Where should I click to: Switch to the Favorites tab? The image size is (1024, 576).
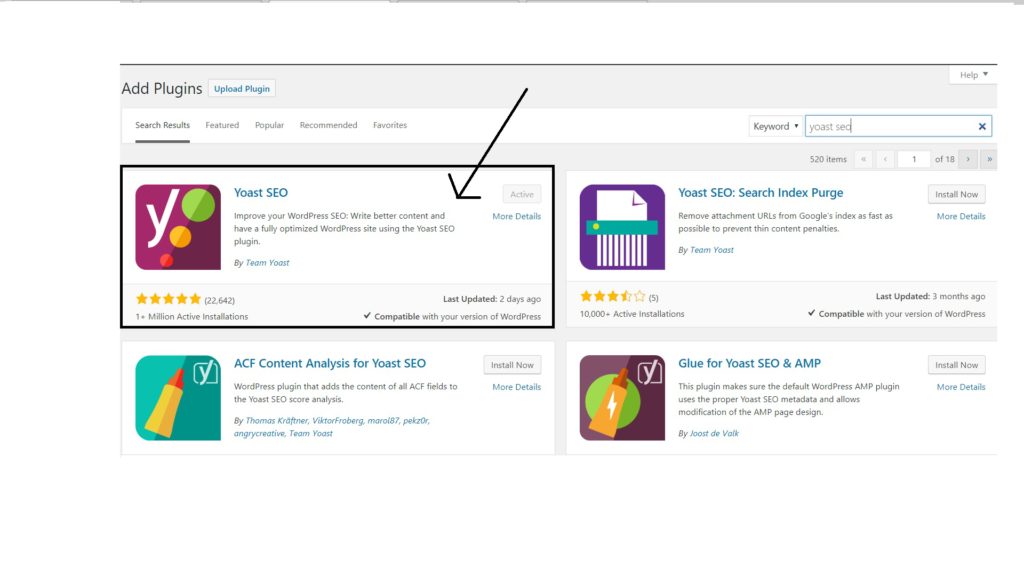point(389,125)
